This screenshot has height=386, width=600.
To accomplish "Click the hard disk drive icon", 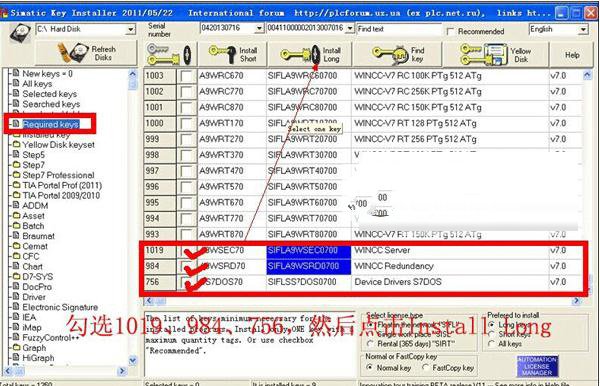I will point(20,33).
